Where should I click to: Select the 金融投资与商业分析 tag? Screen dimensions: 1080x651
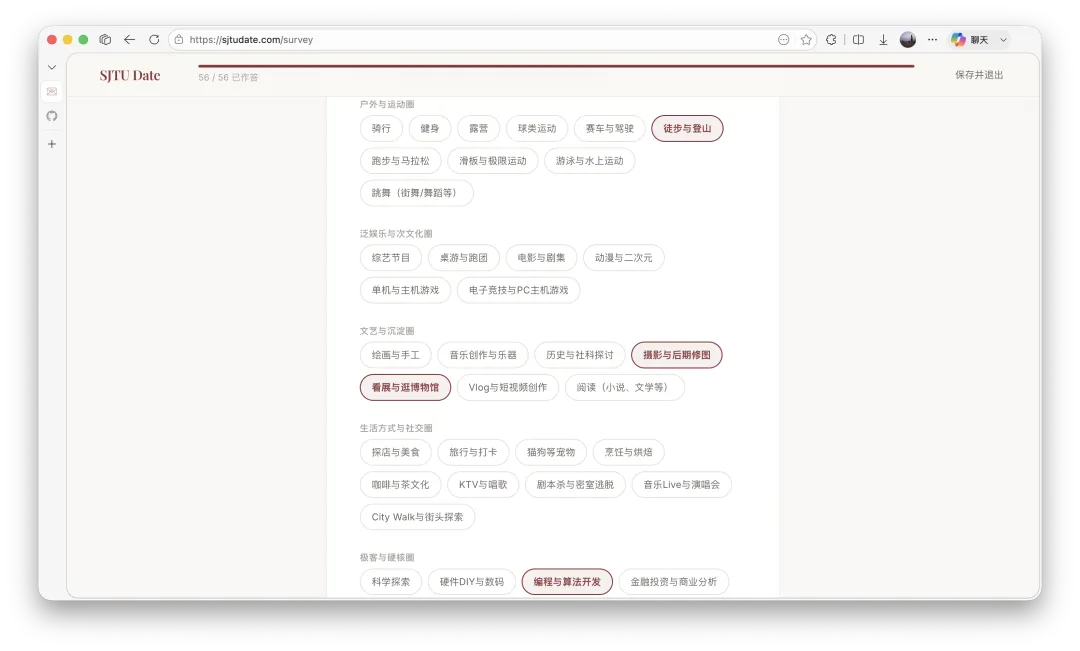point(674,582)
